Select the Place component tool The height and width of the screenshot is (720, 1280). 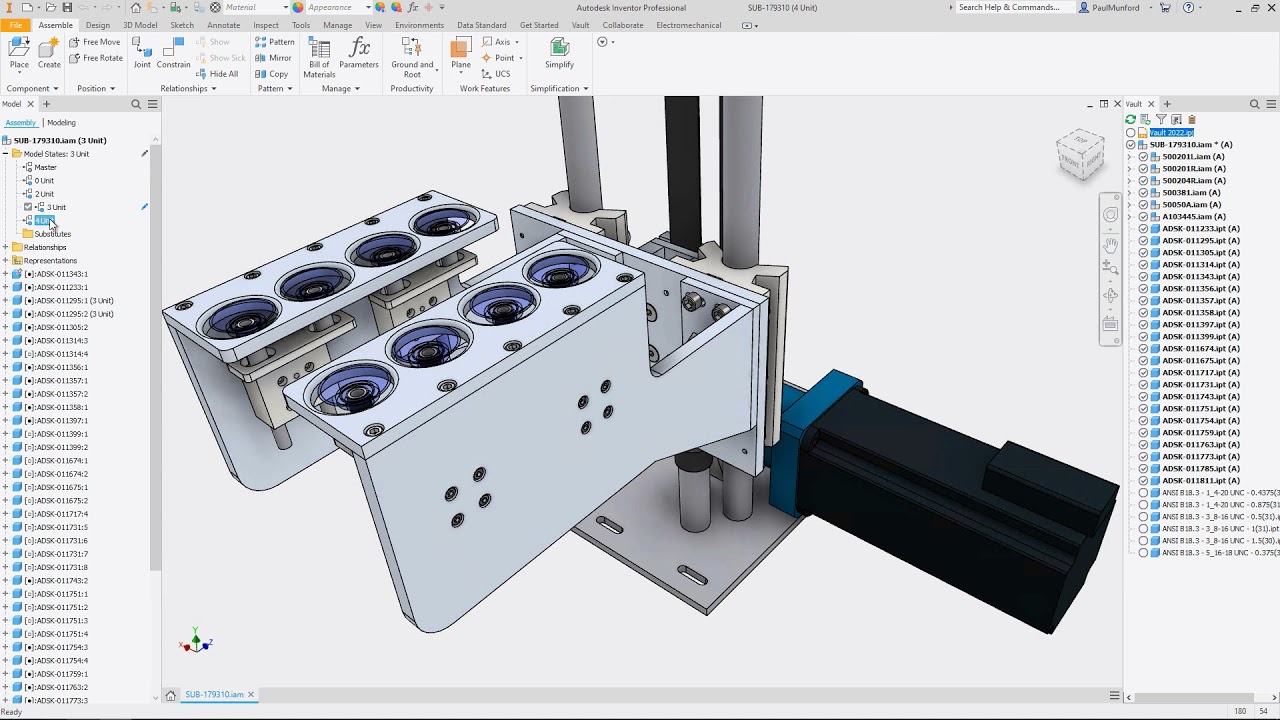click(19, 53)
